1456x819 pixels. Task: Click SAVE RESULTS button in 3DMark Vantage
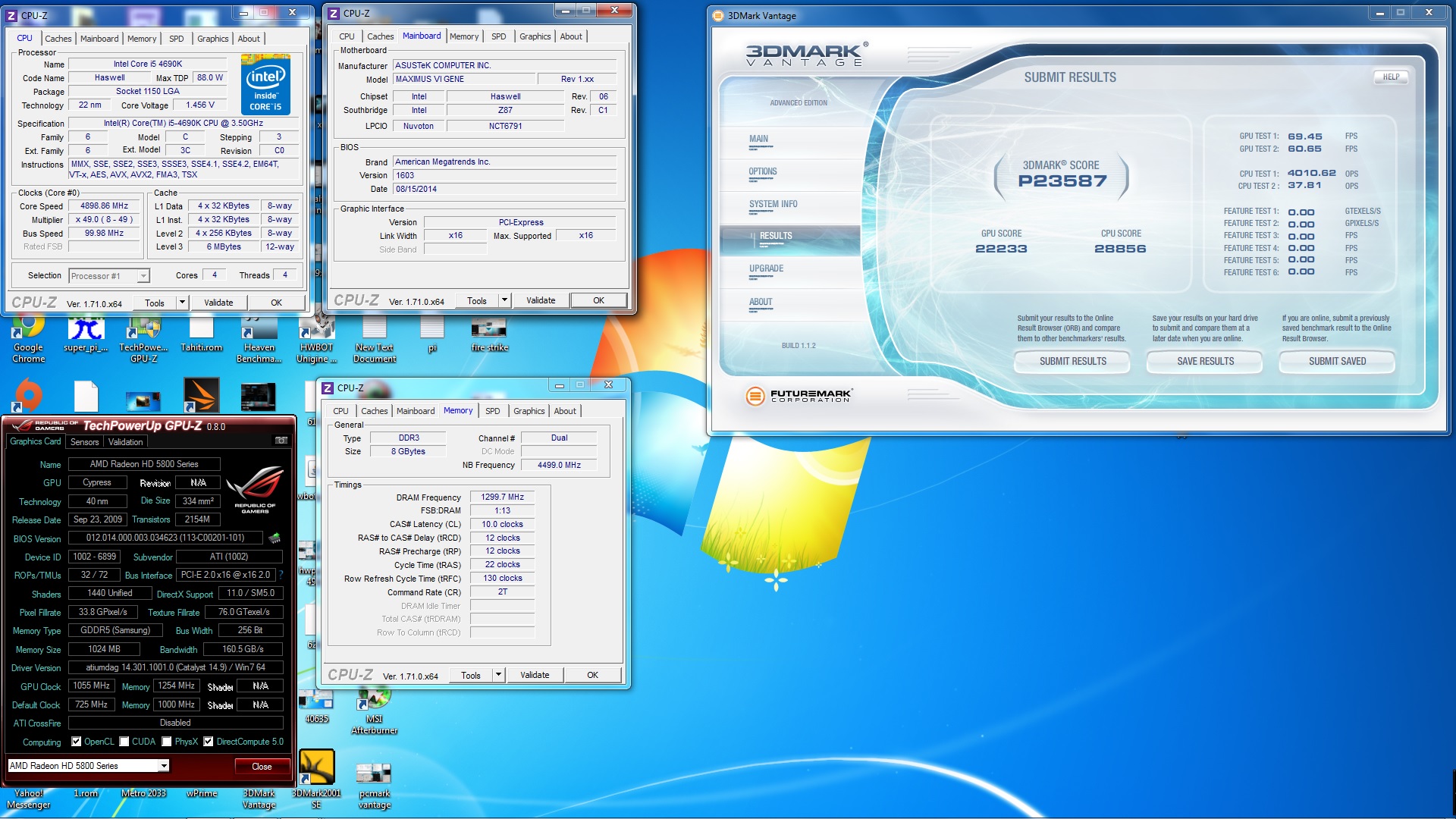pos(1205,362)
